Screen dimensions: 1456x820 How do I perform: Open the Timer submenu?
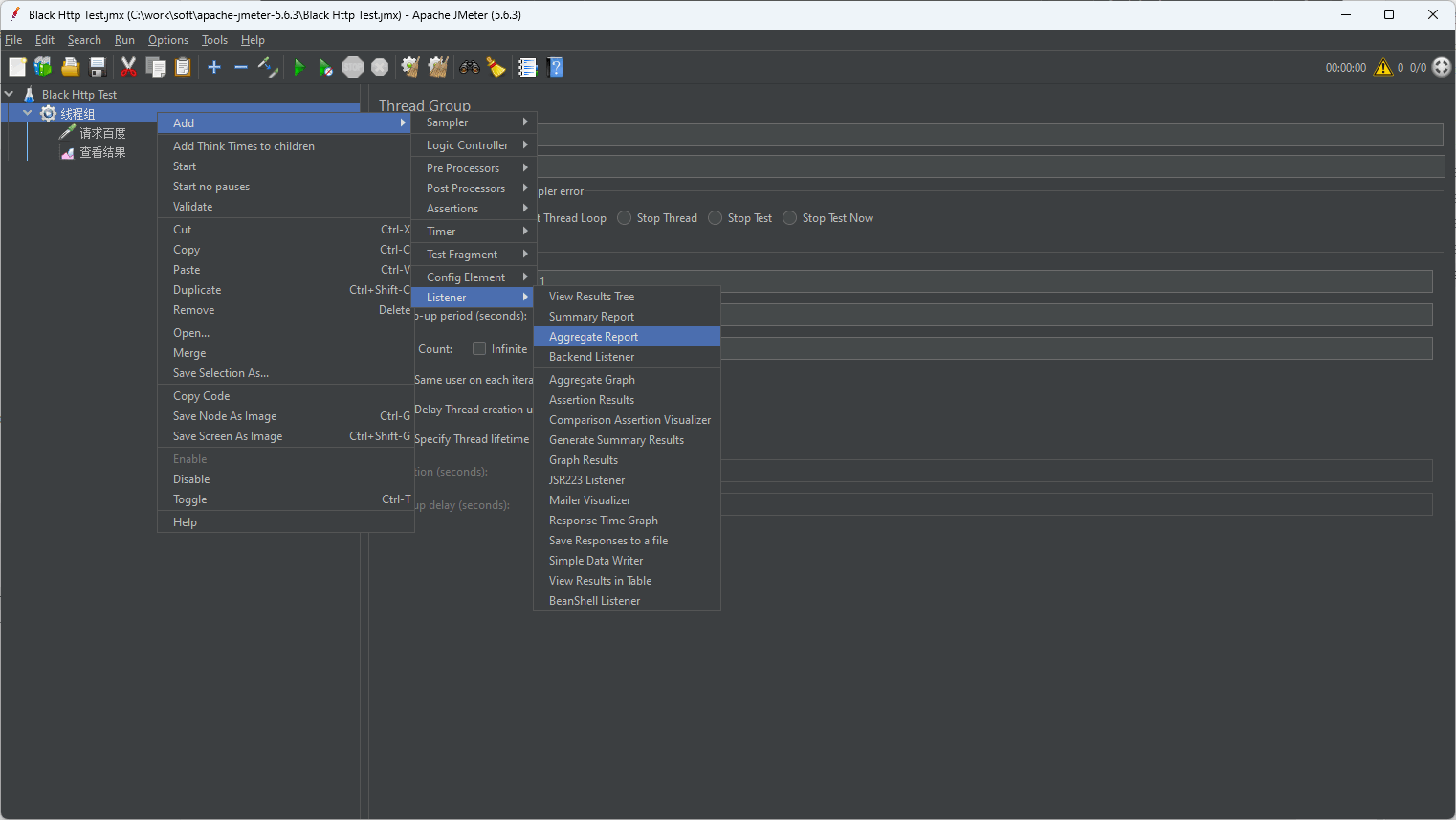coord(474,232)
